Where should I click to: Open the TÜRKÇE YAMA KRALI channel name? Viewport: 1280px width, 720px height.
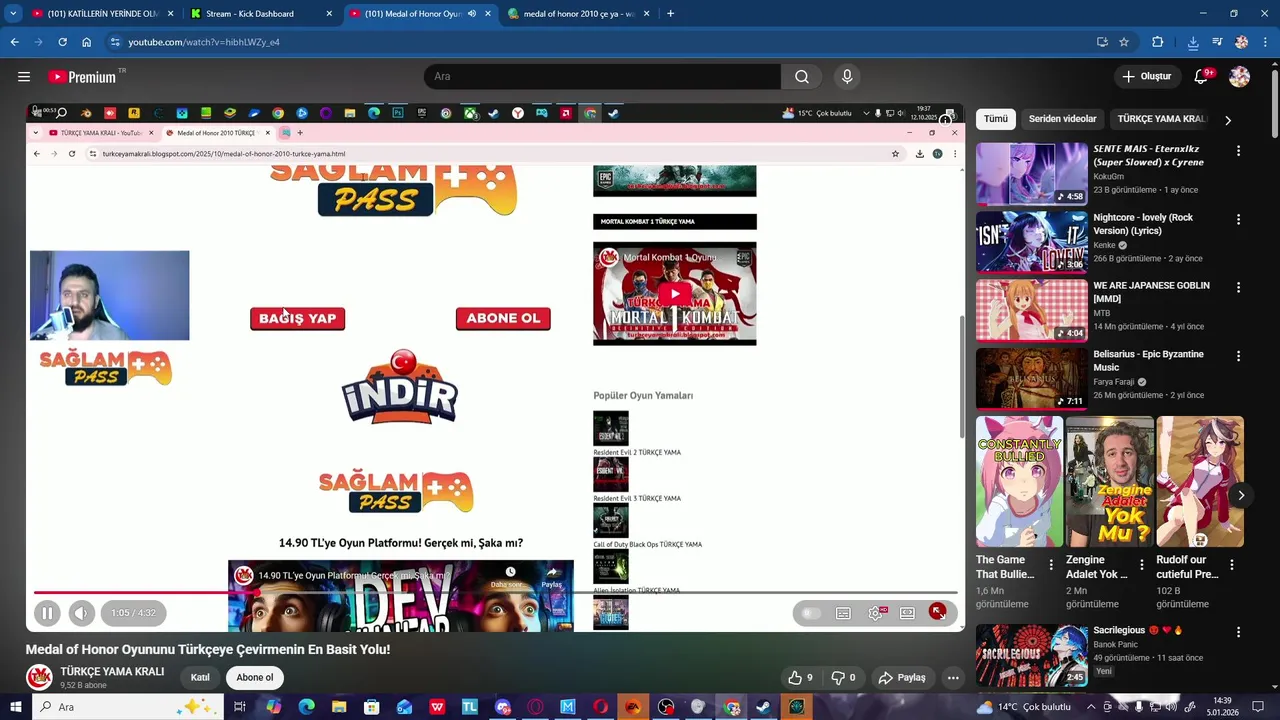tap(112, 671)
